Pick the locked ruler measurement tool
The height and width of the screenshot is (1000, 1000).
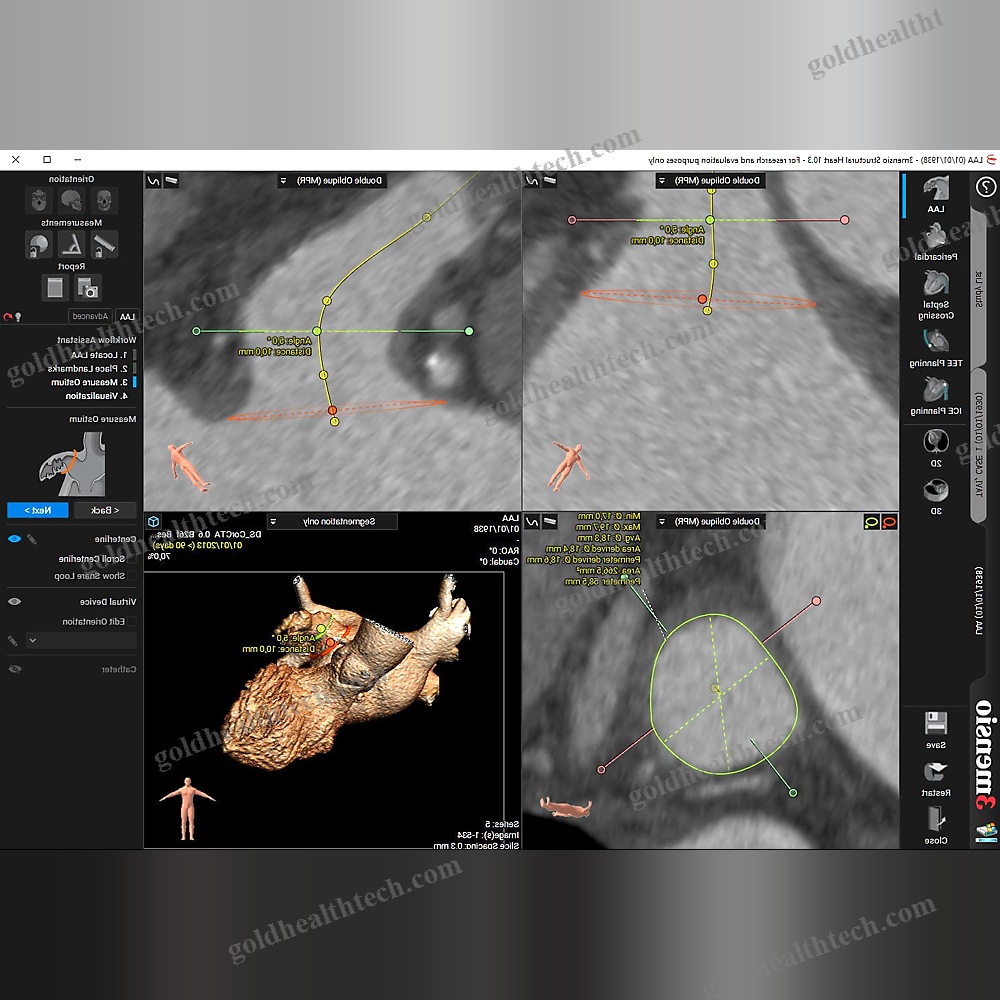point(105,244)
